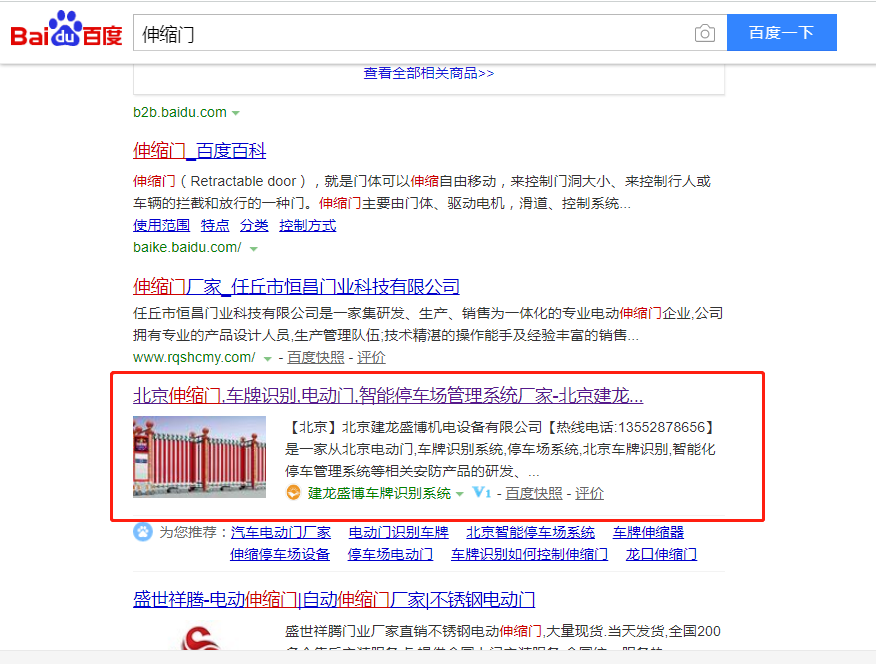
Task: Jump to the 使用范围 section link
Action: (x=162, y=225)
